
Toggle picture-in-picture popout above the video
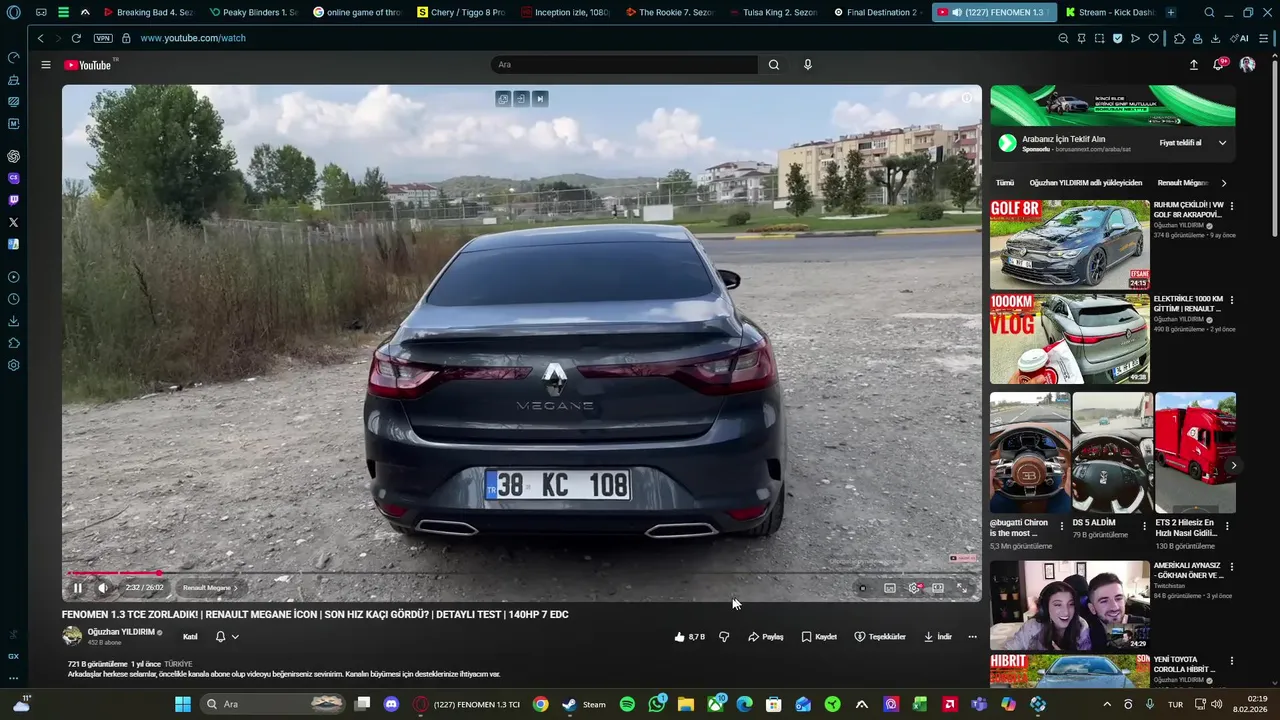pos(503,98)
